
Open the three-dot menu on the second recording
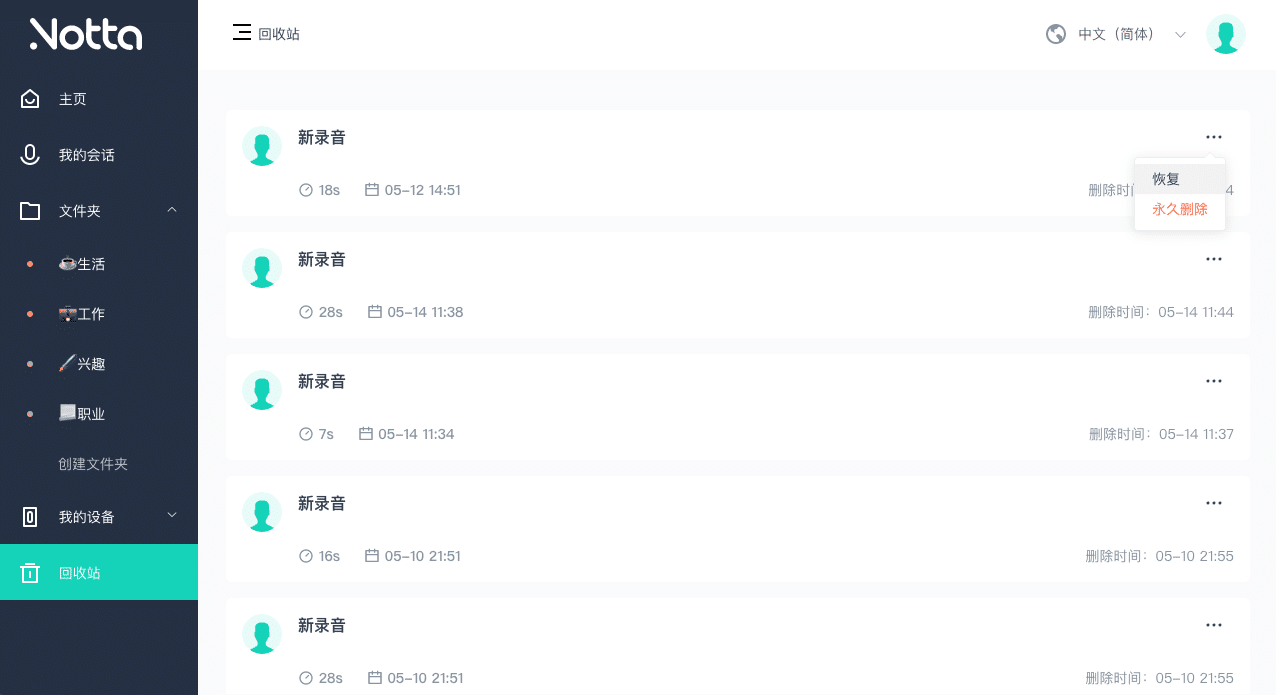pos(1214,259)
